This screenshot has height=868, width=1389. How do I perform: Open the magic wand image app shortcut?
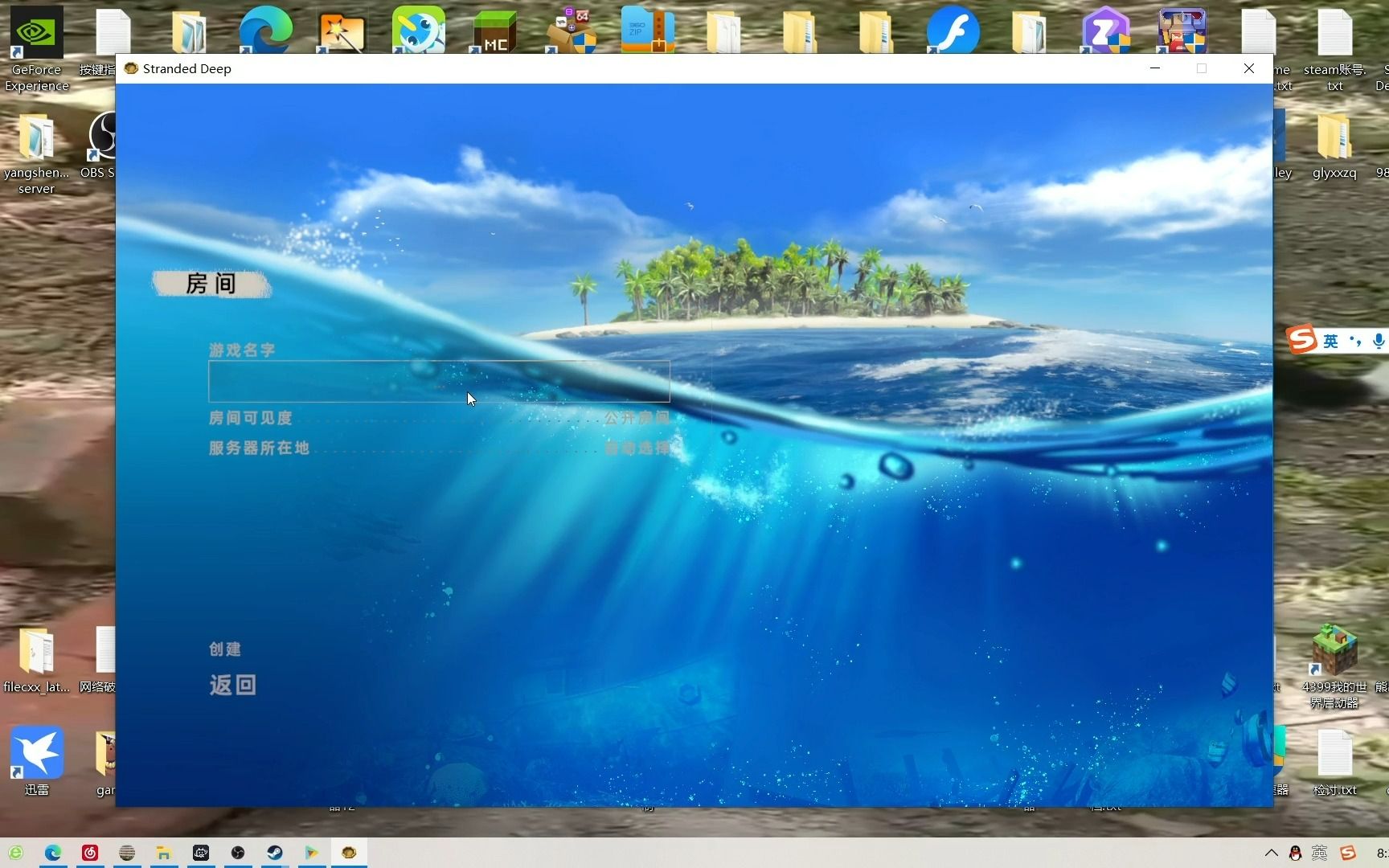pyautogui.click(x=342, y=32)
